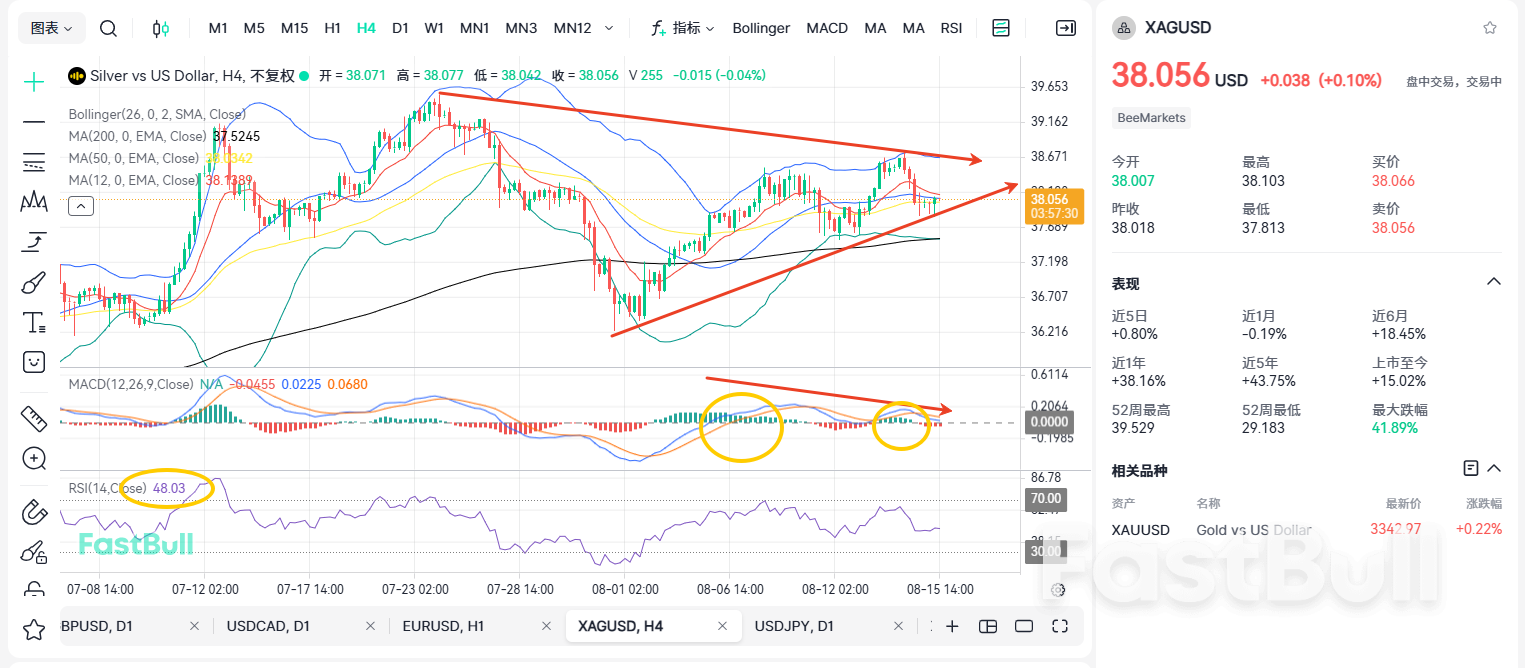Screen dimensions: 1525x668
Task: Select the crosshair tool
Action: [x=34, y=79]
